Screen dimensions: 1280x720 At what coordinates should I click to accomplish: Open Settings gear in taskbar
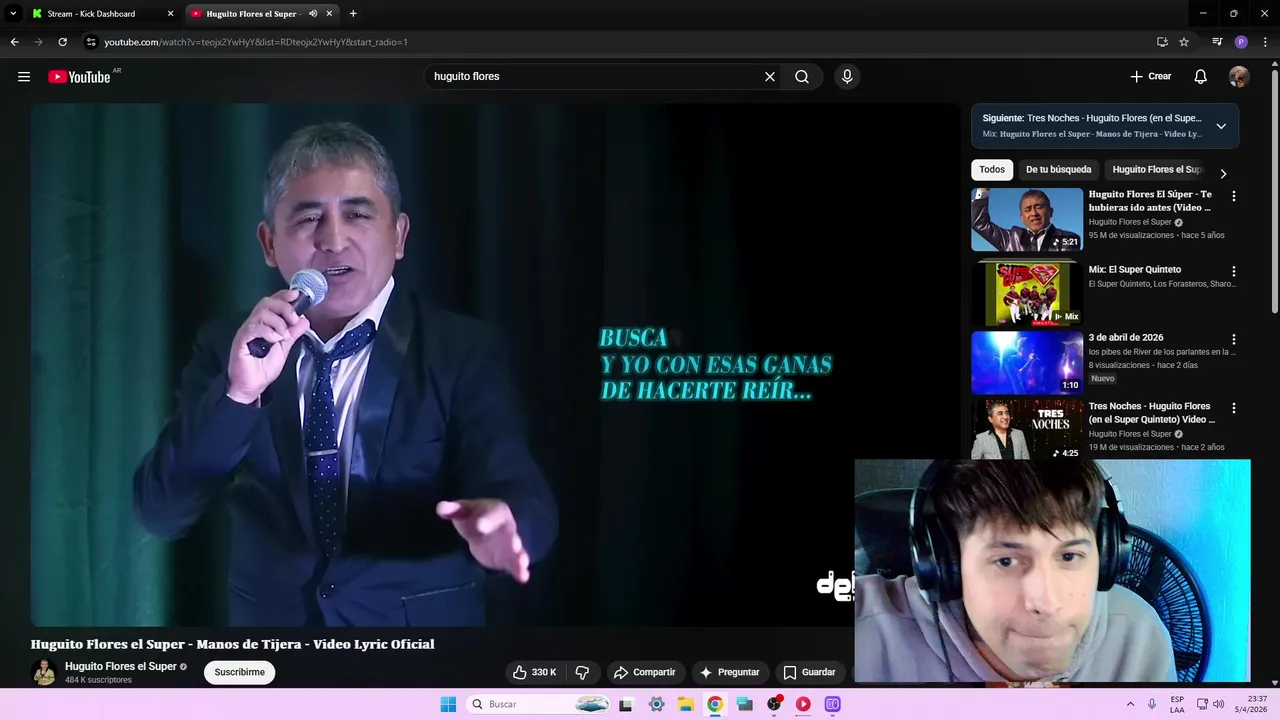pos(656,704)
